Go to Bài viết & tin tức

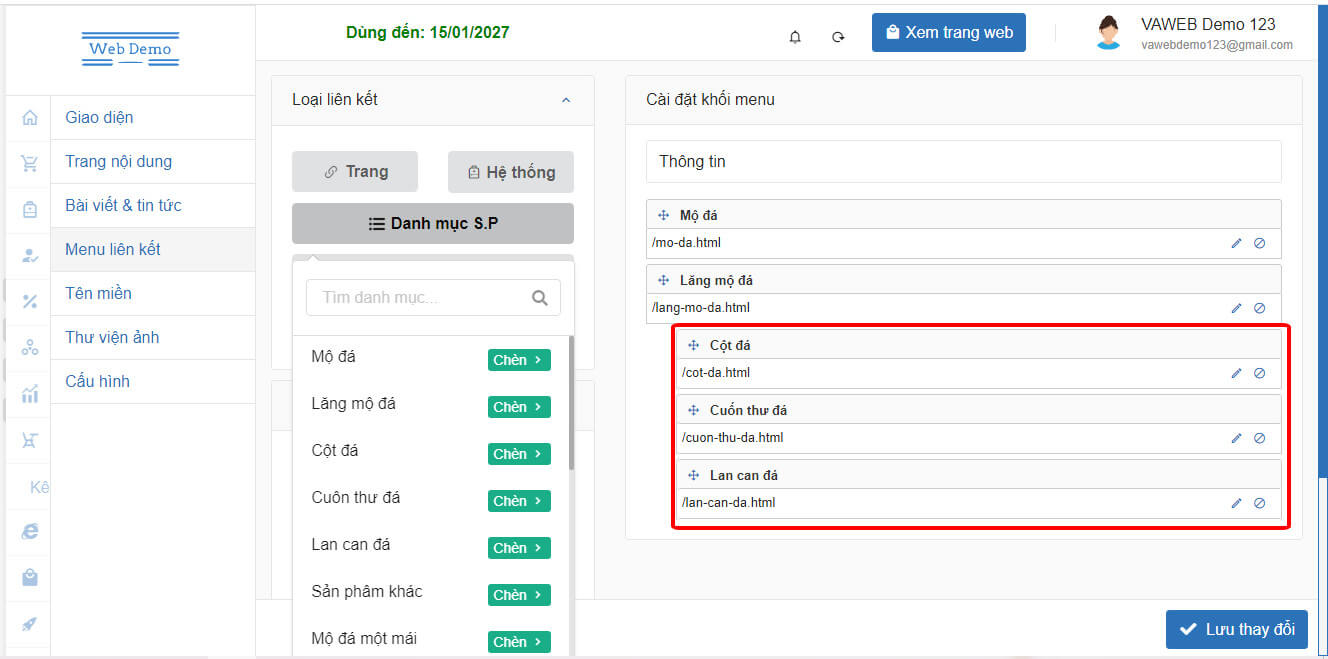[123, 205]
